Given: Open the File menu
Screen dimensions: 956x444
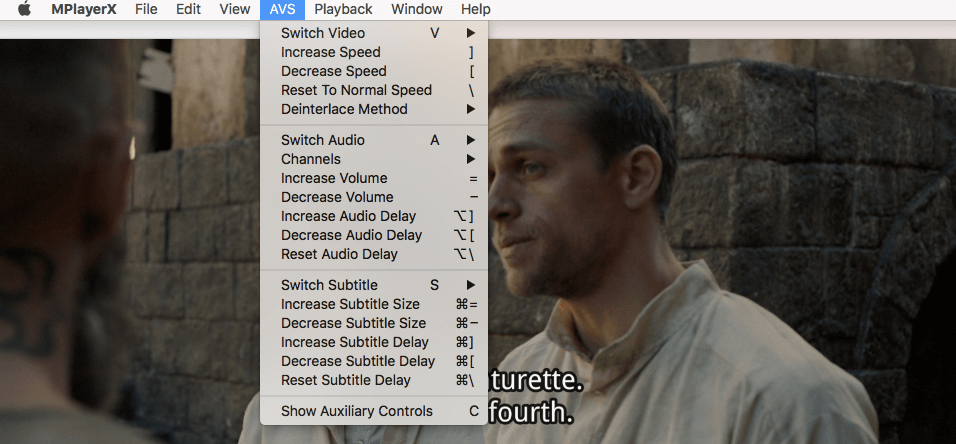Looking at the screenshot, I should pyautogui.click(x=146, y=9).
